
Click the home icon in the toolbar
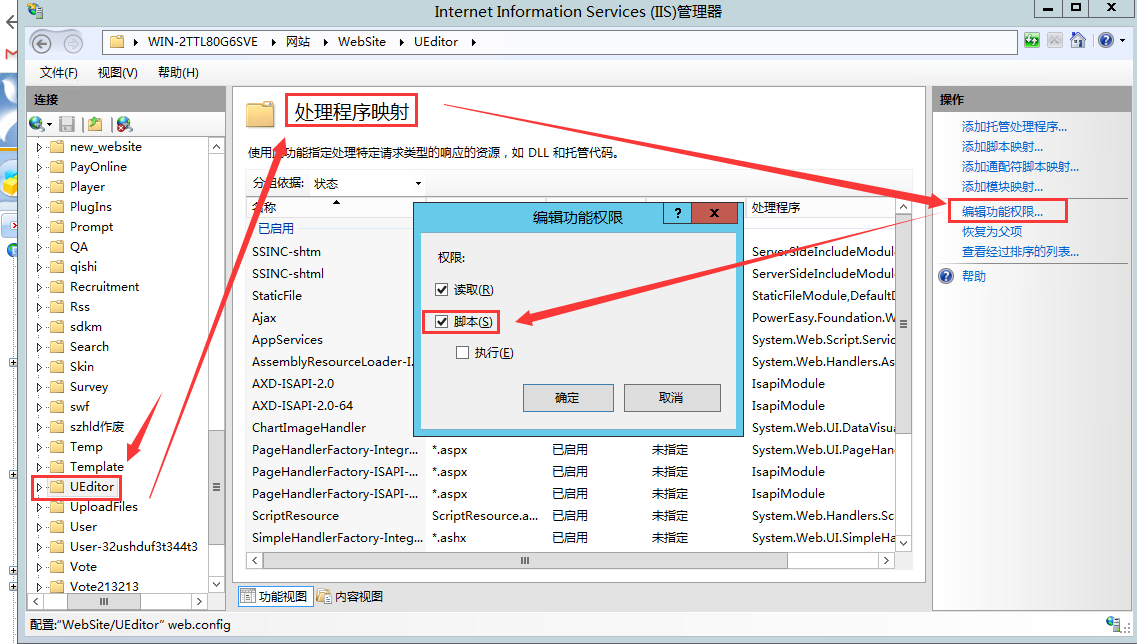(x=1078, y=41)
